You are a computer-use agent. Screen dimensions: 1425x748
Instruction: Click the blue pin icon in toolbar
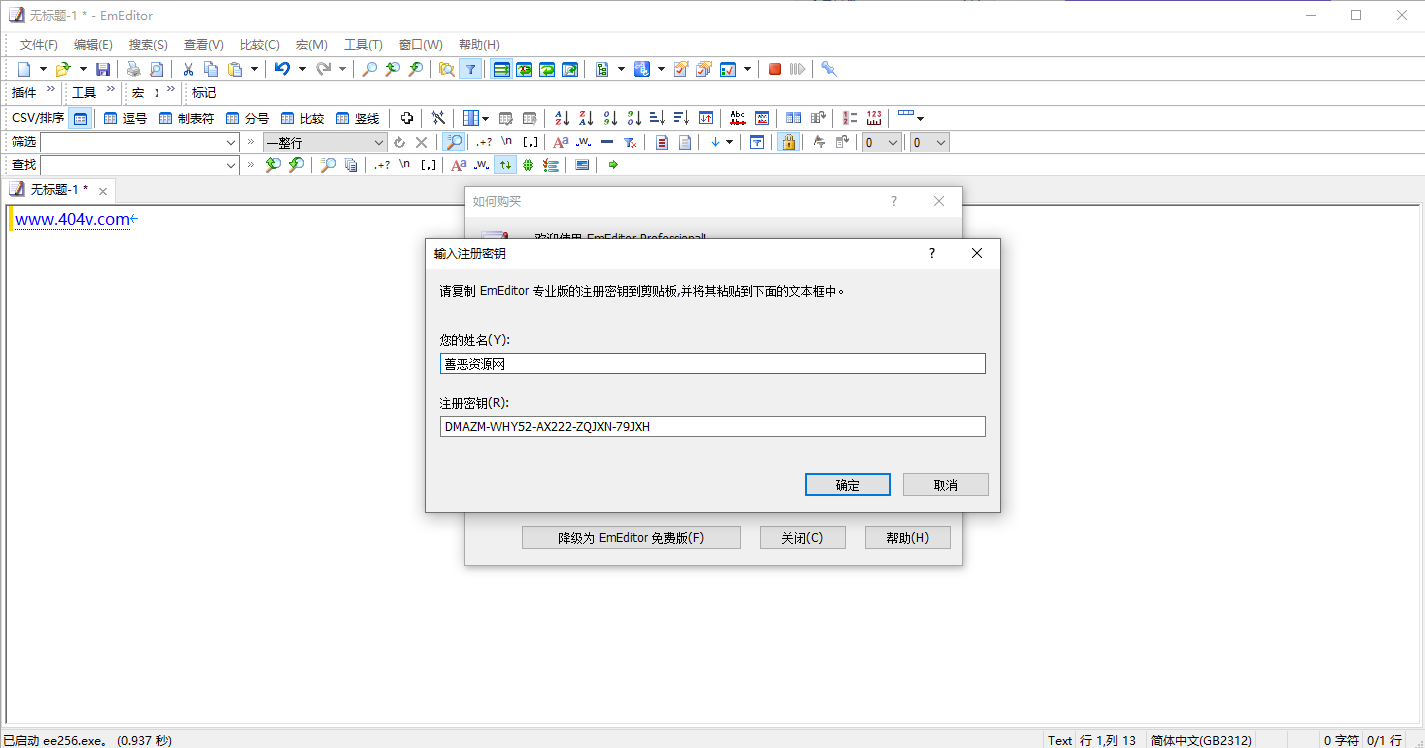point(829,69)
